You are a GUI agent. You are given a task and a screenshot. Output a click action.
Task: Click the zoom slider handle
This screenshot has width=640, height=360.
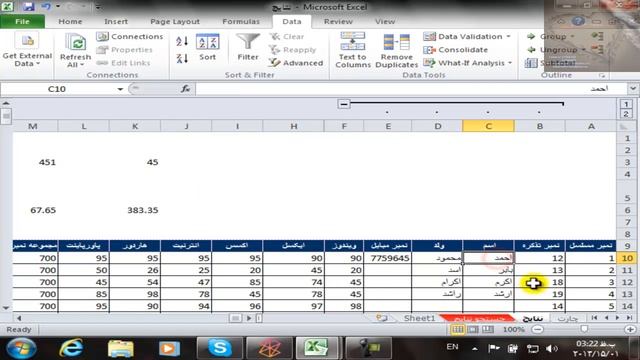coord(584,329)
